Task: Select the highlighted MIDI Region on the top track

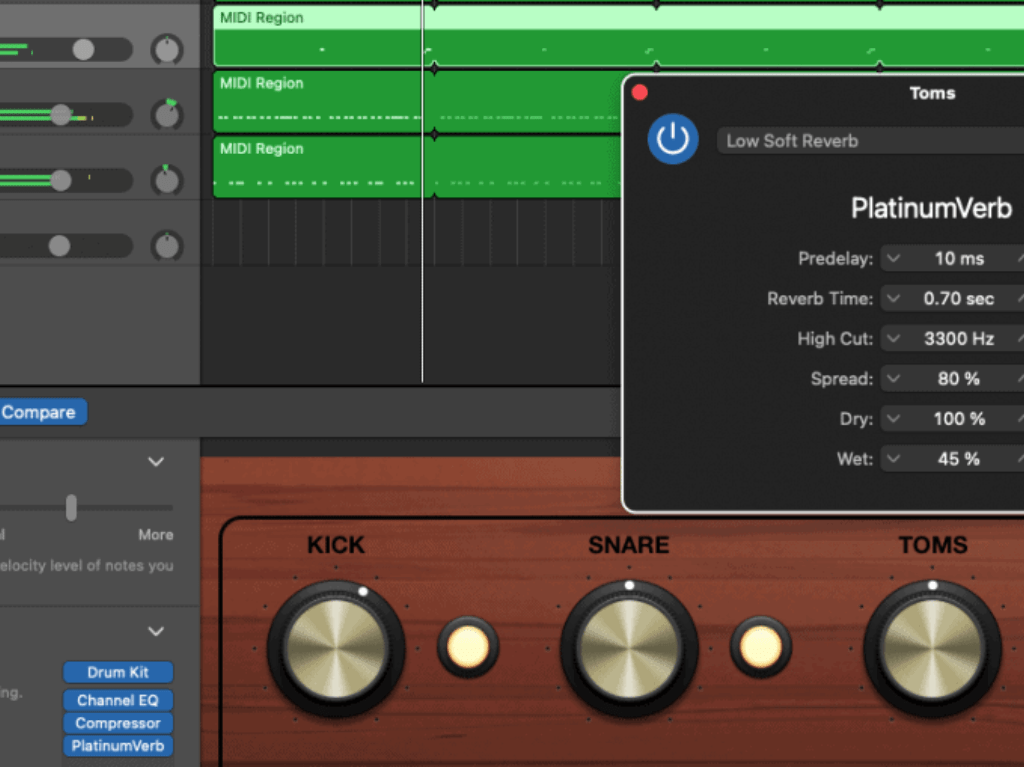Action: coord(618,36)
